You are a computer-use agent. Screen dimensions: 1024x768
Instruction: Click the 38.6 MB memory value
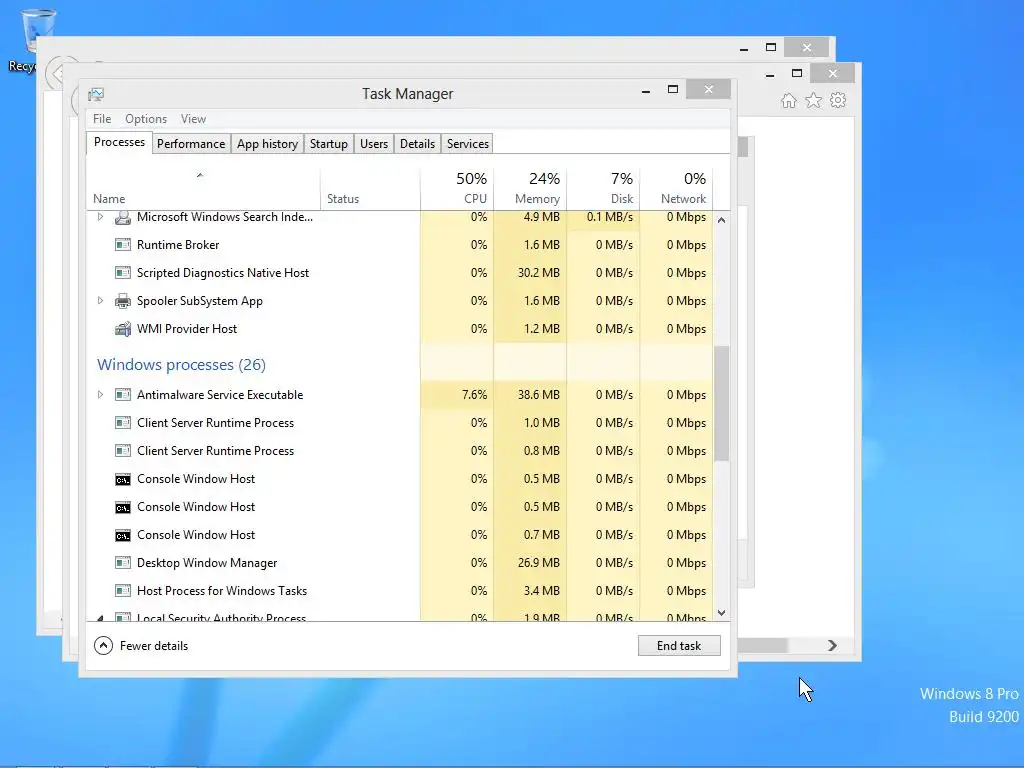pos(539,395)
